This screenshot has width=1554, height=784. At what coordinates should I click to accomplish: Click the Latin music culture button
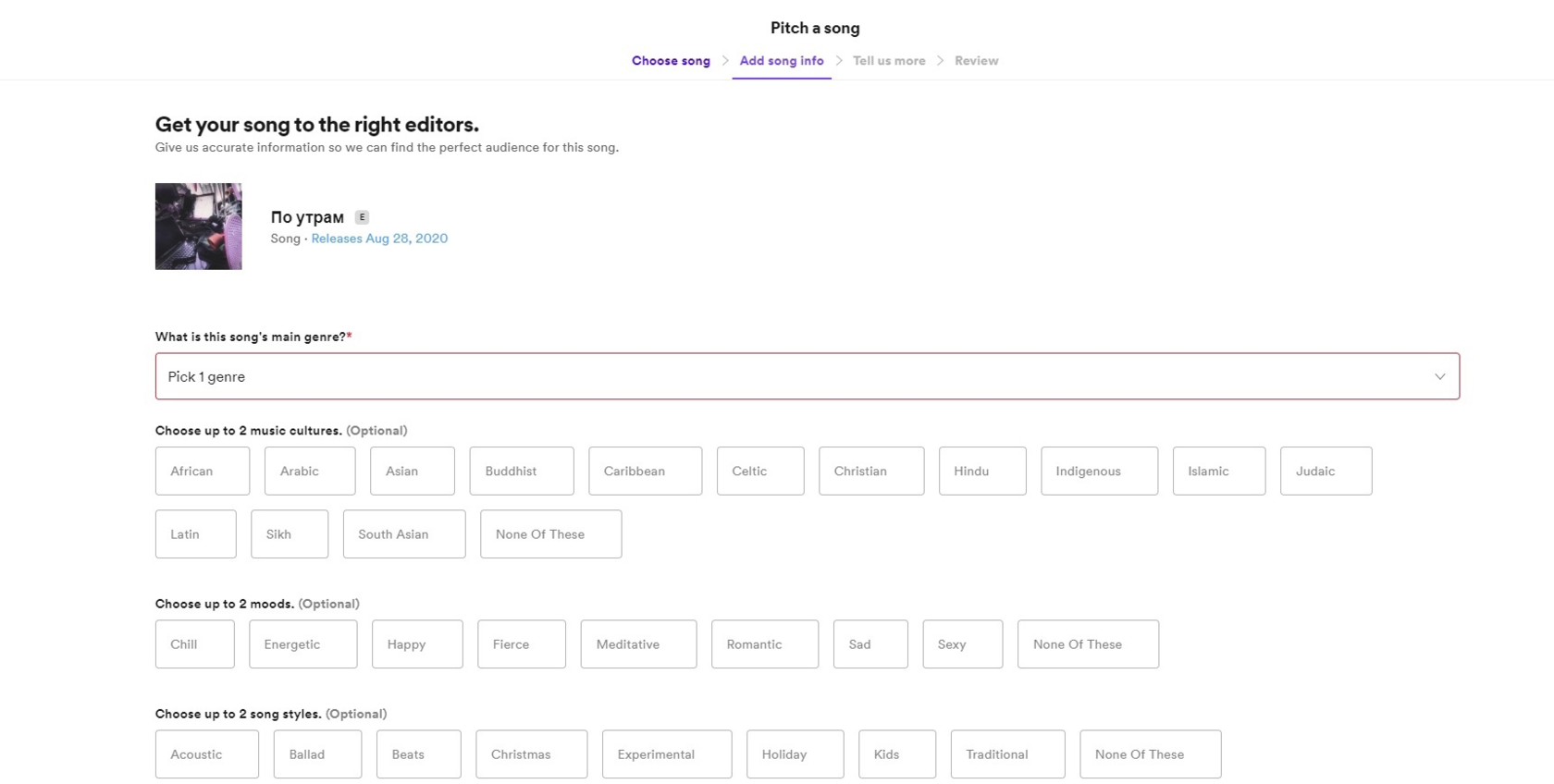(195, 534)
